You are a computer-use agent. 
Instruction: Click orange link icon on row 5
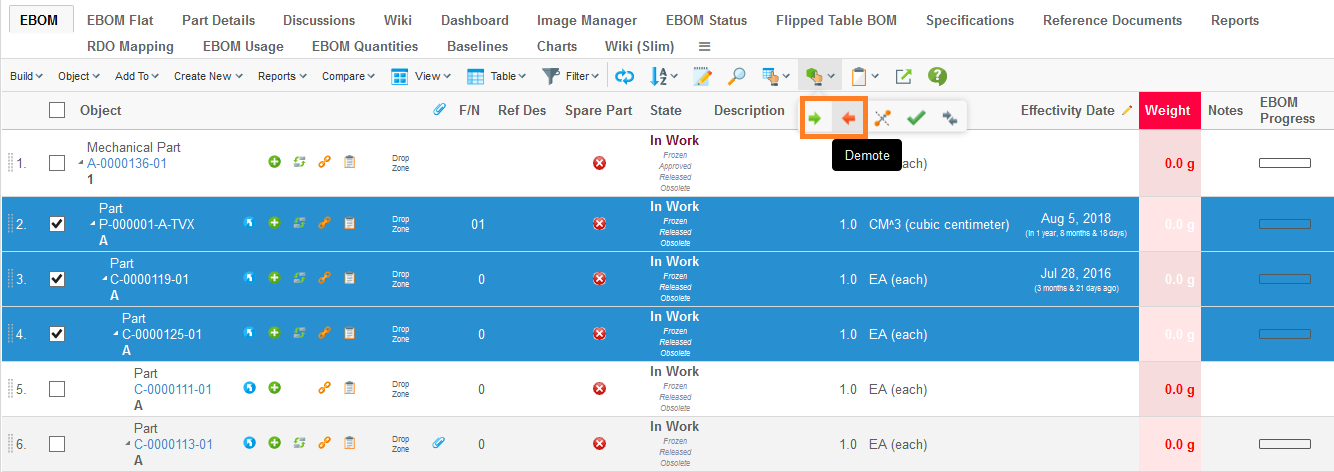tap(324, 388)
